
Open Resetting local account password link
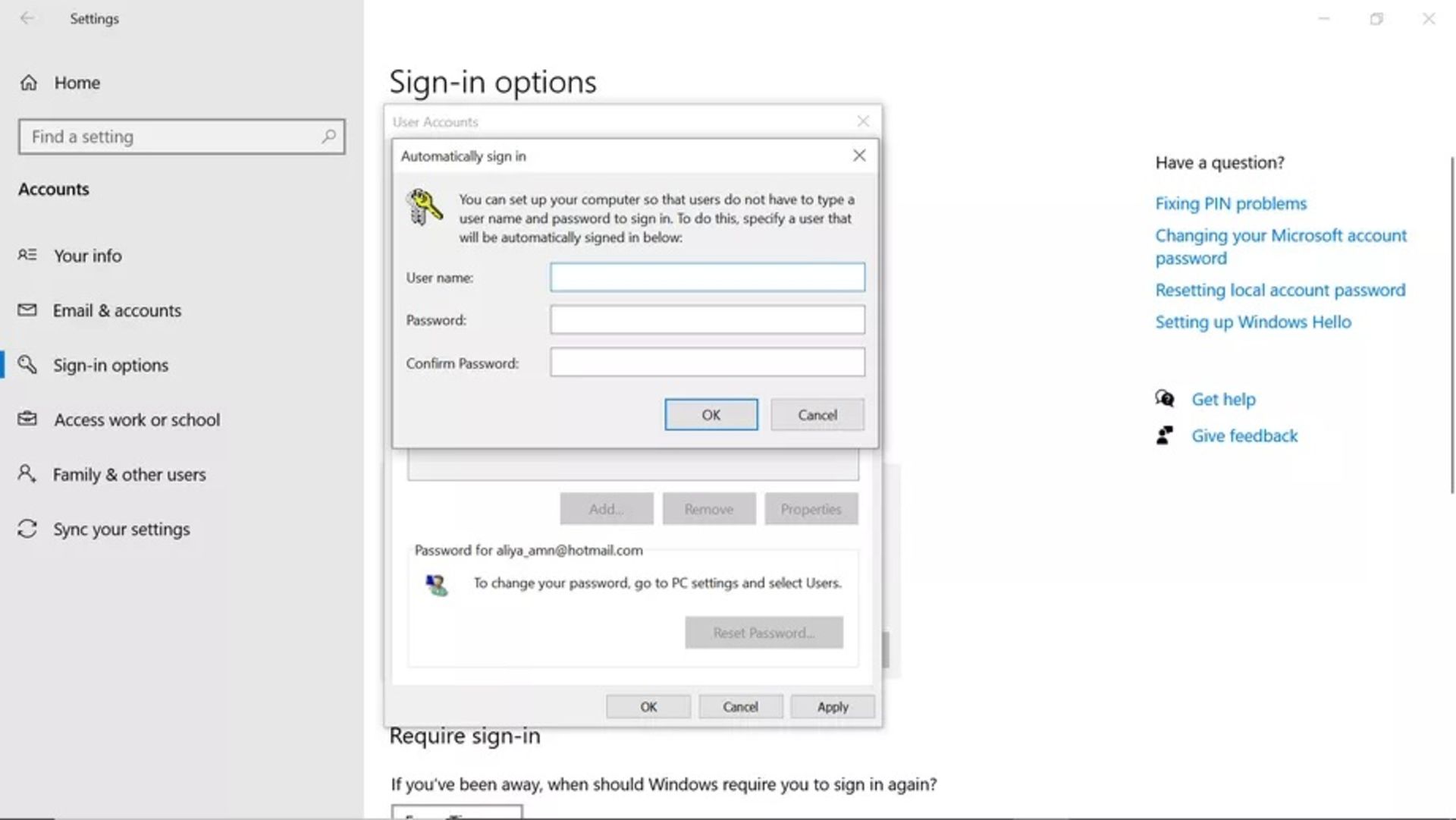[x=1280, y=289]
